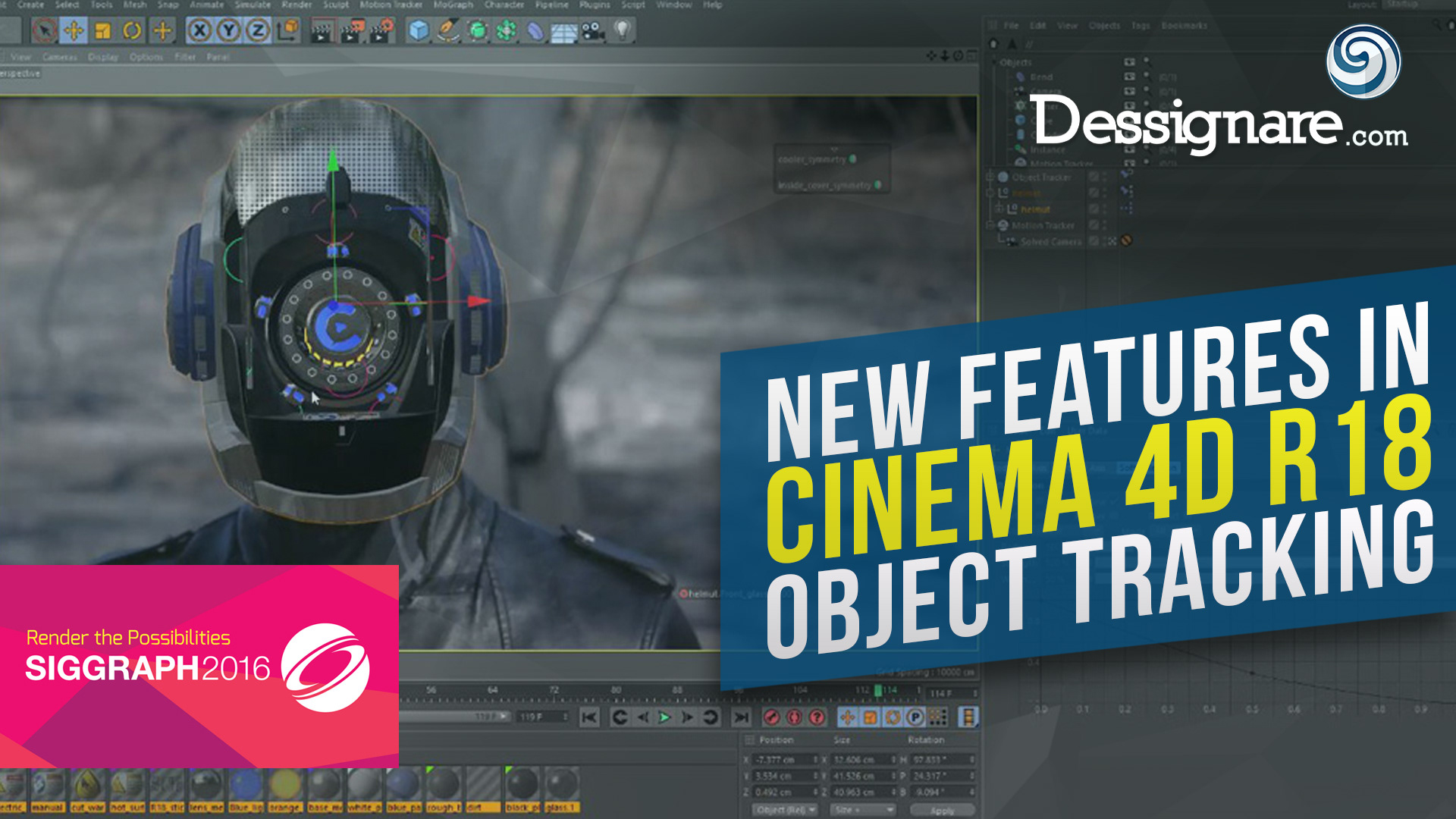Toggle Rotation keying in timeline bar
The image size is (1456, 819).
point(893,717)
